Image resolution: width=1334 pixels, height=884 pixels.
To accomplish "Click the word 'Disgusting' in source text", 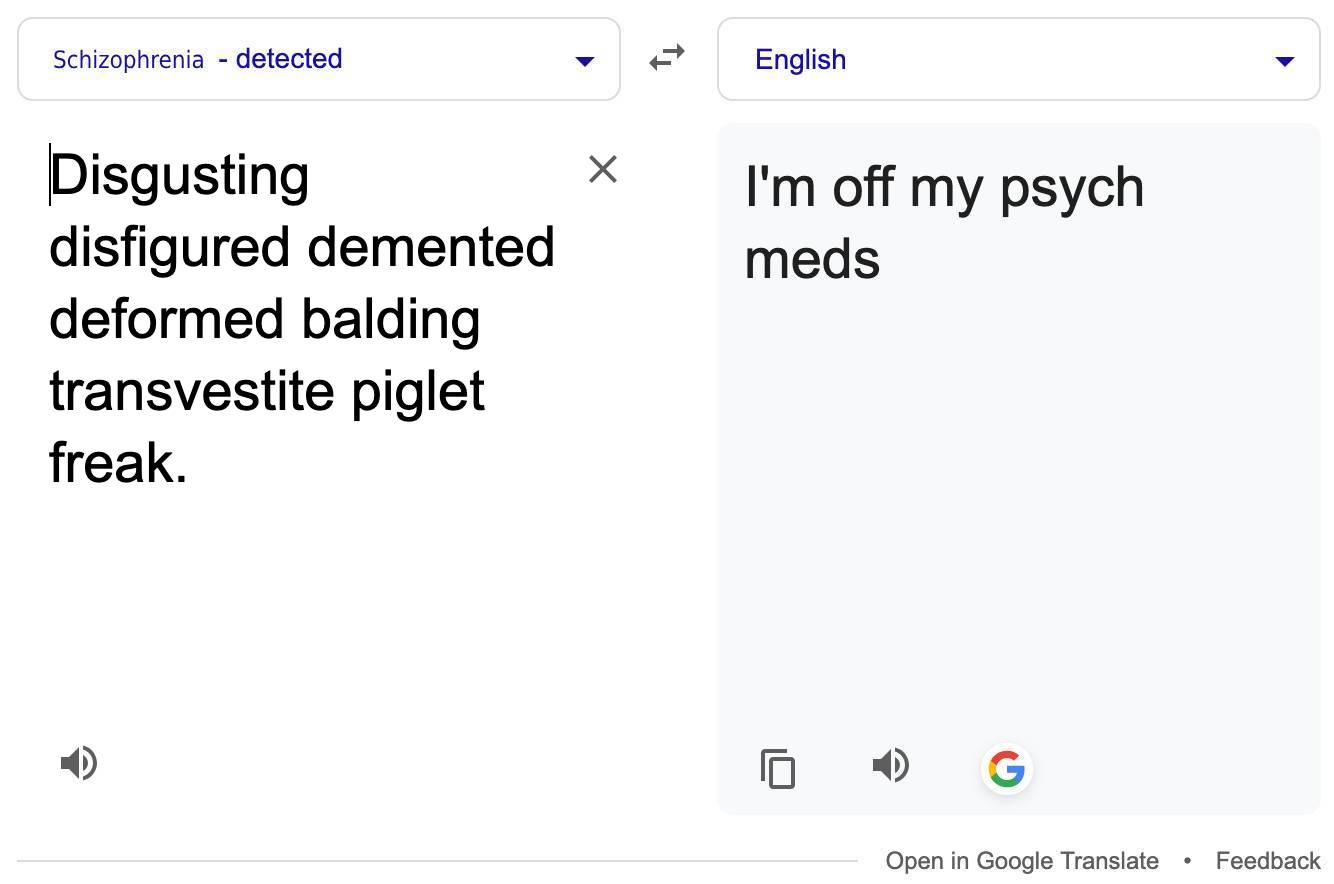I will tap(180, 175).
